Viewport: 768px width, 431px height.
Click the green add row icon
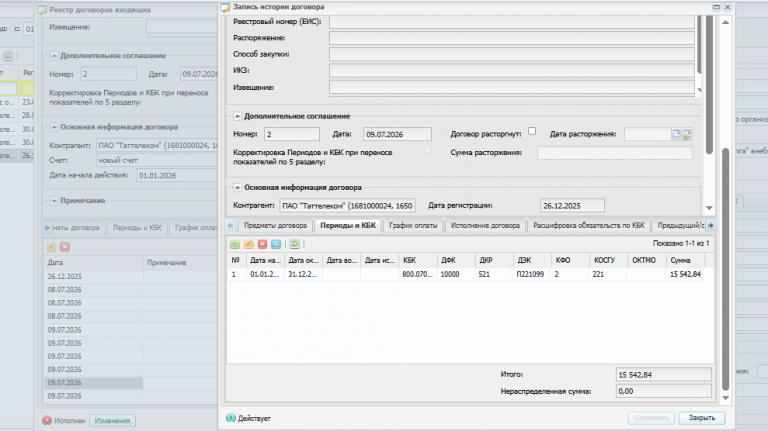(x=235, y=244)
